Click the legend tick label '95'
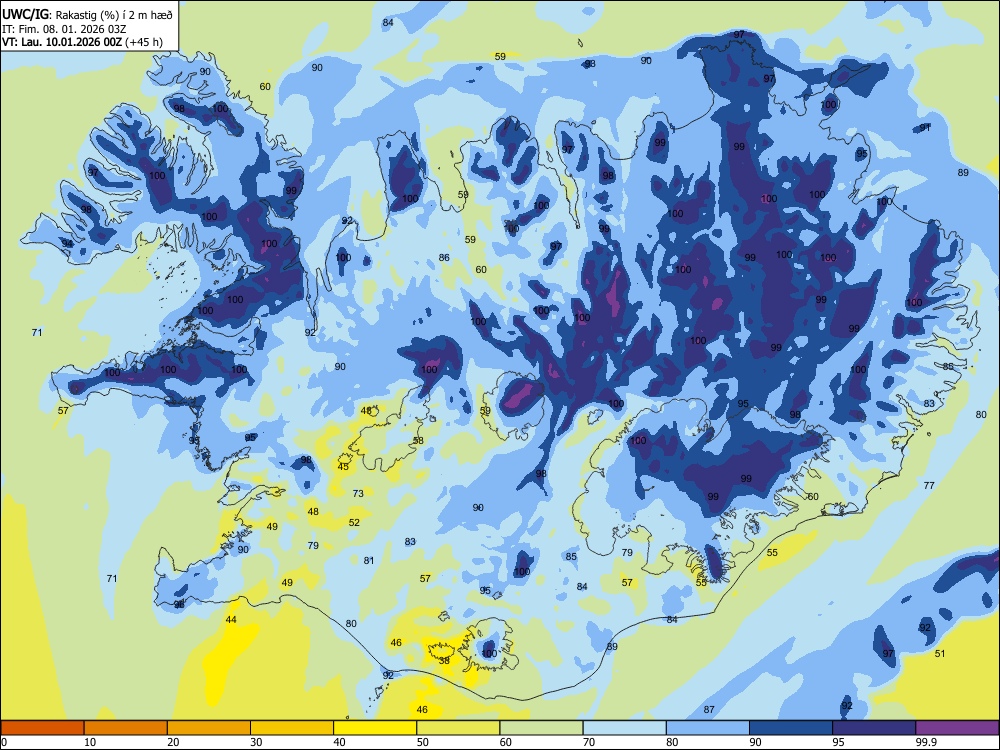The image size is (1000, 750). click(x=837, y=742)
